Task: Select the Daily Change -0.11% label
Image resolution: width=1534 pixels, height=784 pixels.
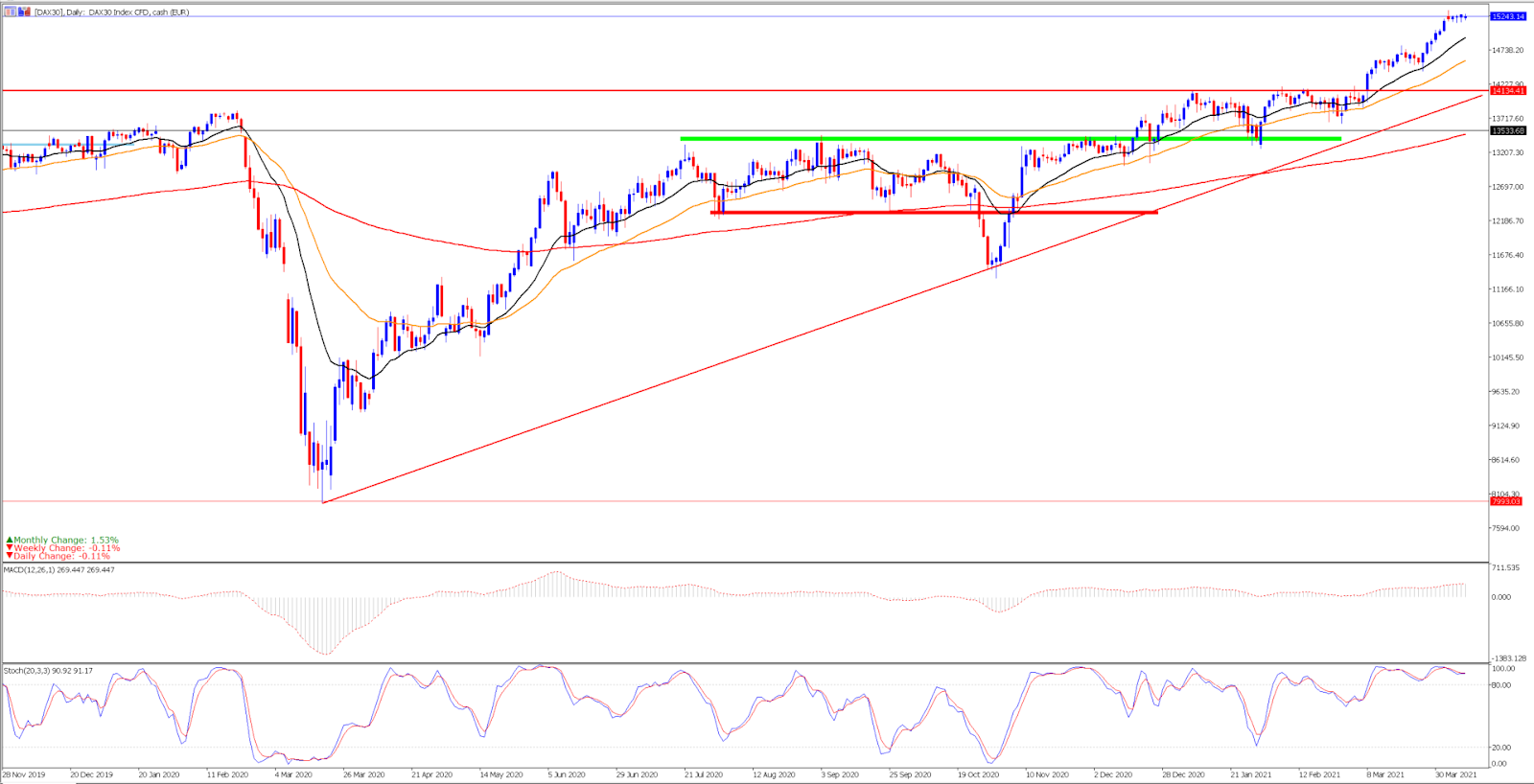Action: pos(58,556)
